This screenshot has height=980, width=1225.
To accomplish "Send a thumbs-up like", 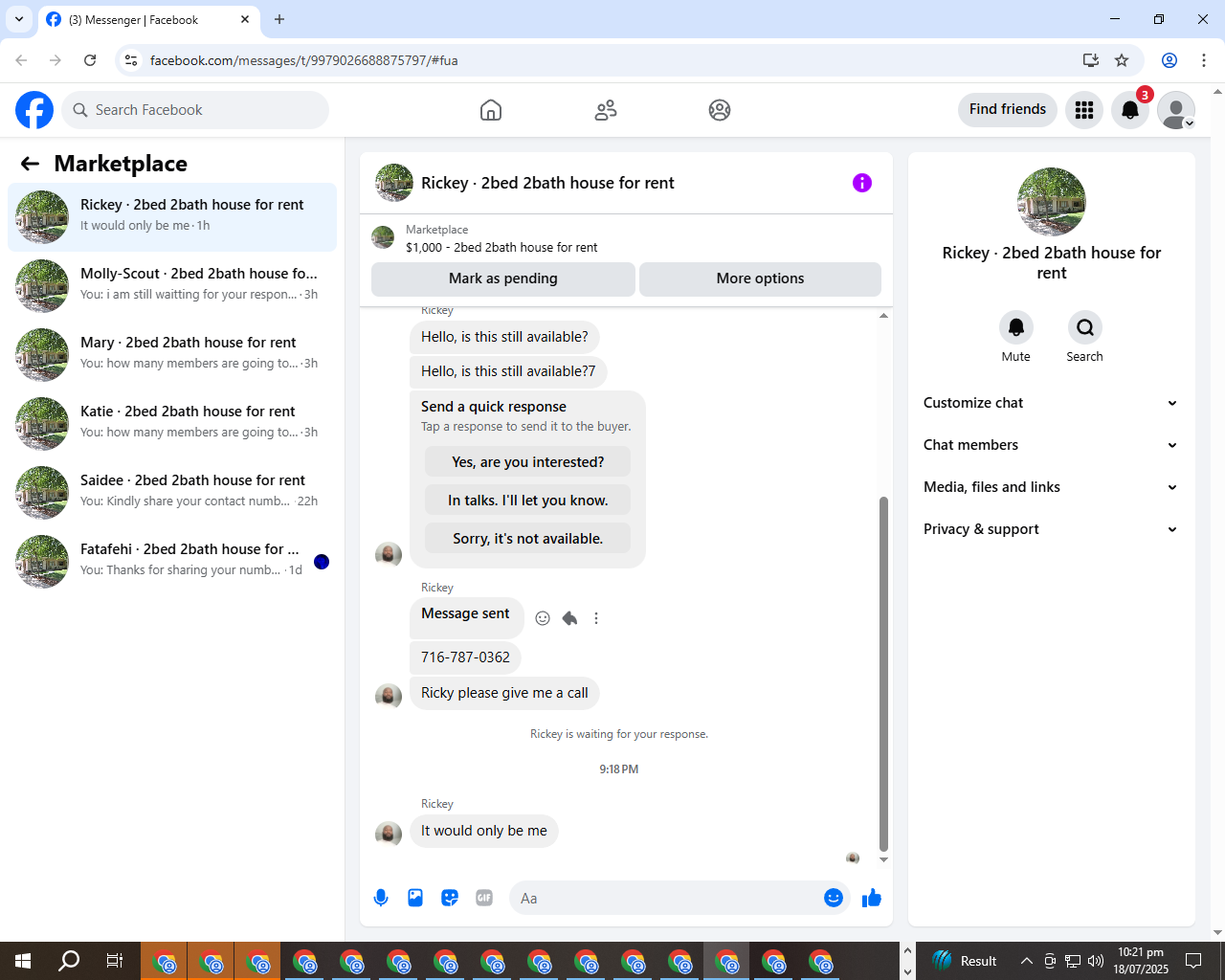I will pyautogui.click(x=872, y=898).
